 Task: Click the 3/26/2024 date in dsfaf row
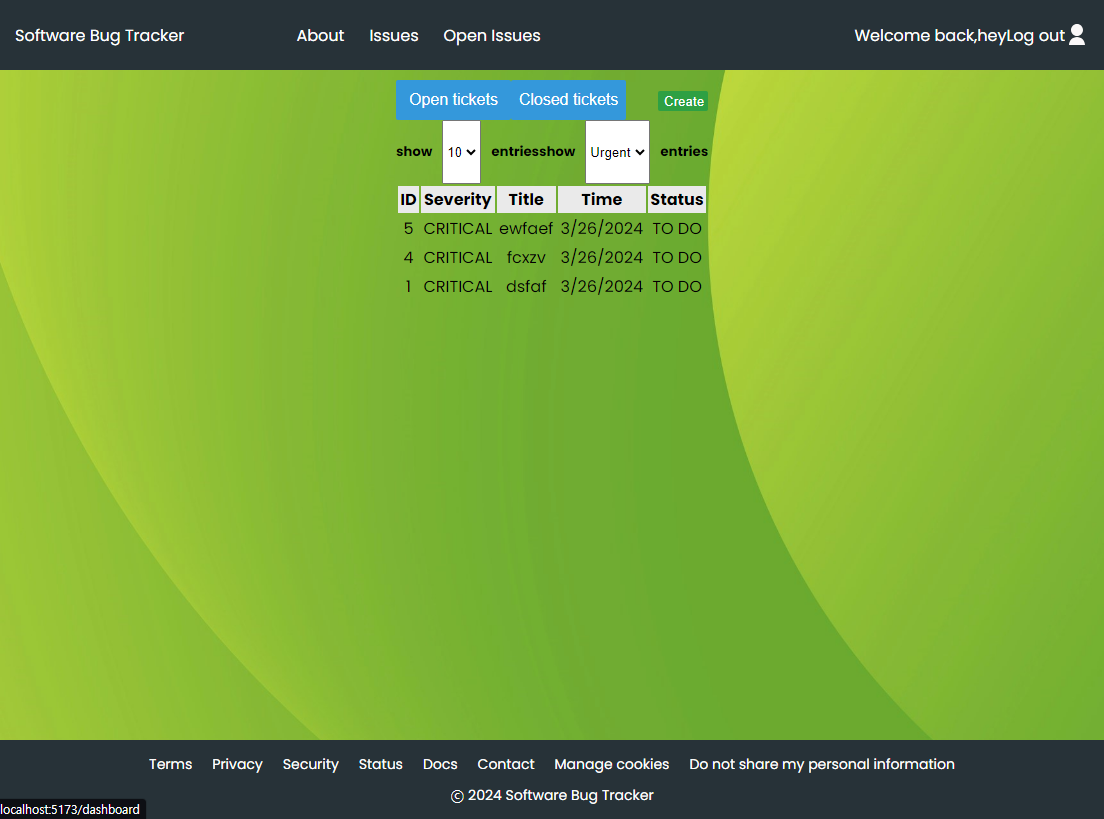coord(601,287)
